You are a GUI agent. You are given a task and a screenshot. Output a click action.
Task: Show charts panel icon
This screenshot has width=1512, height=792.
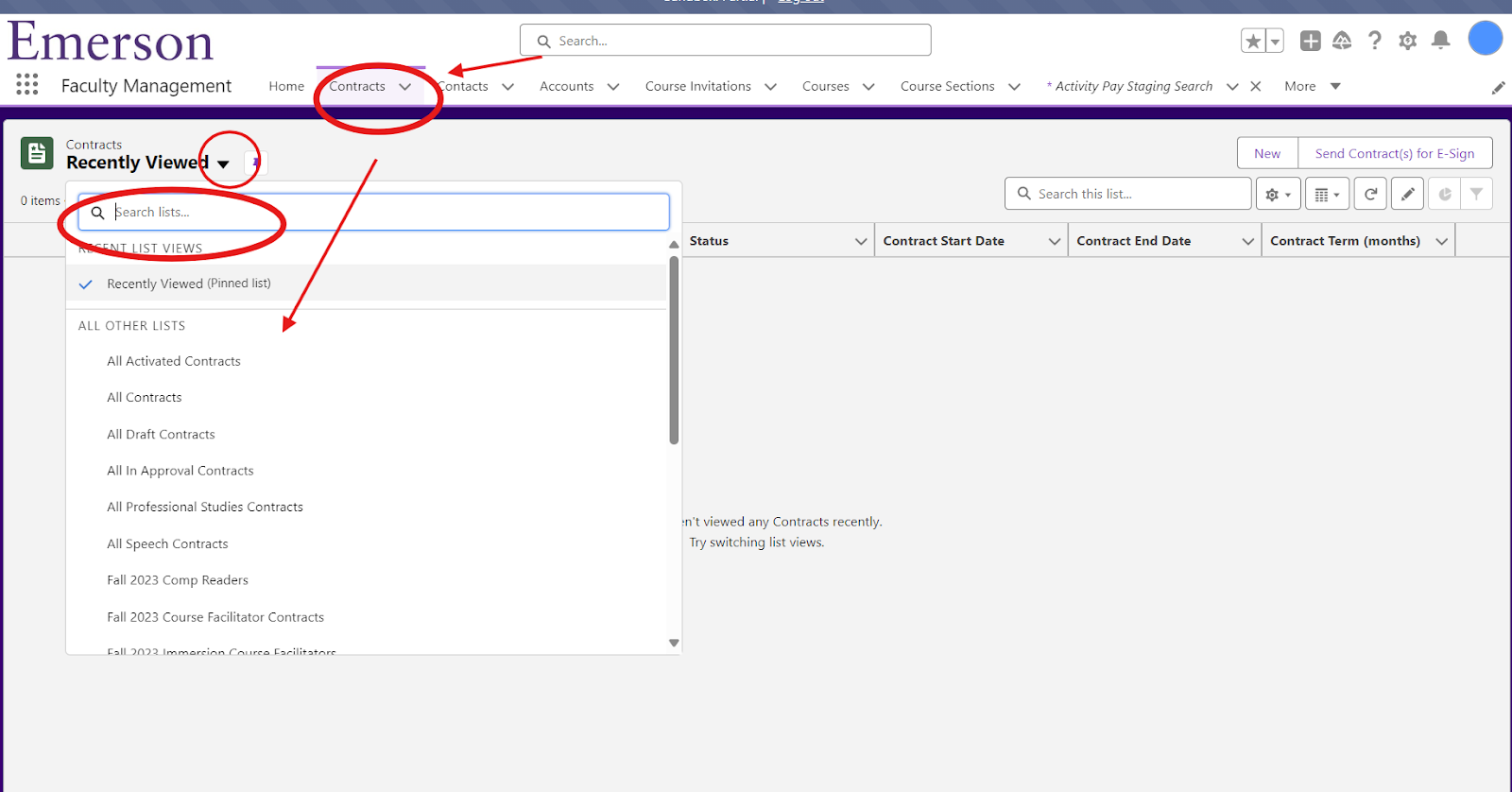point(1444,194)
